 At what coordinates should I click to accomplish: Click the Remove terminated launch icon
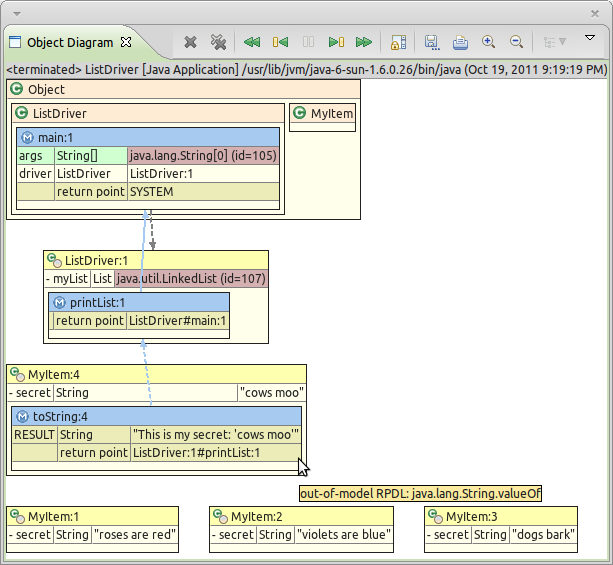click(x=190, y=42)
